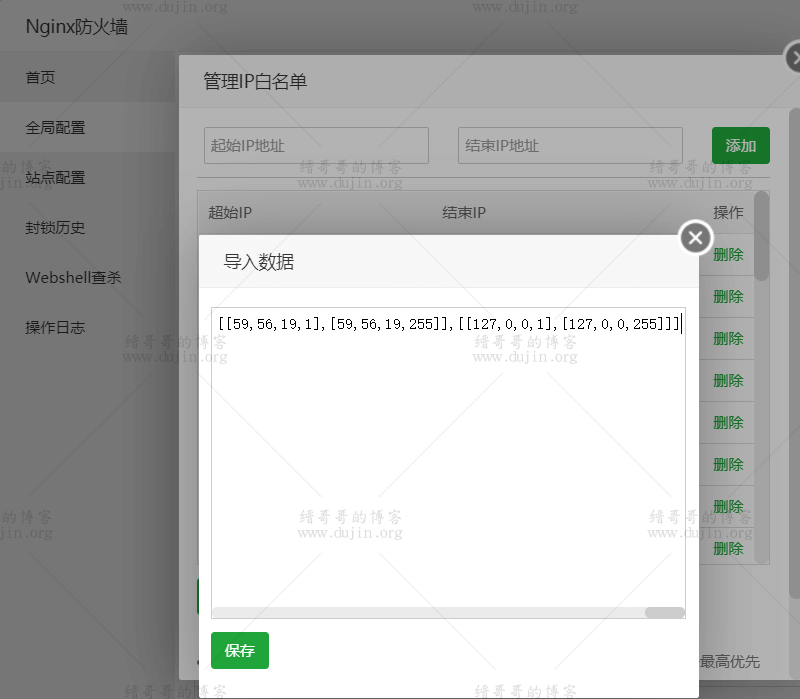
Task: Click the Nginx防火墙 title text
Action: [x=77, y=27]
